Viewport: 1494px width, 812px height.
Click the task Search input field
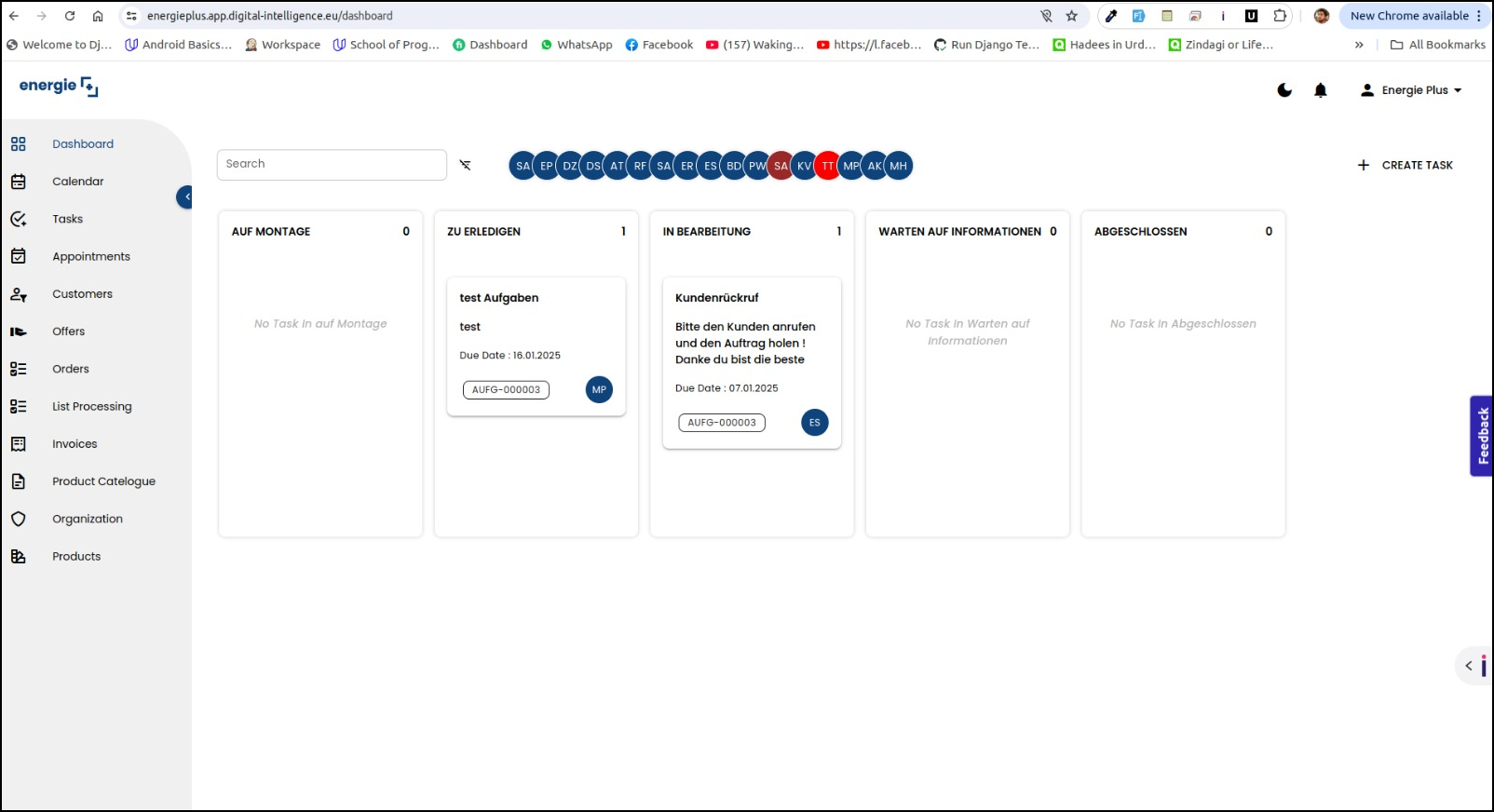click(x=332, y=165)
